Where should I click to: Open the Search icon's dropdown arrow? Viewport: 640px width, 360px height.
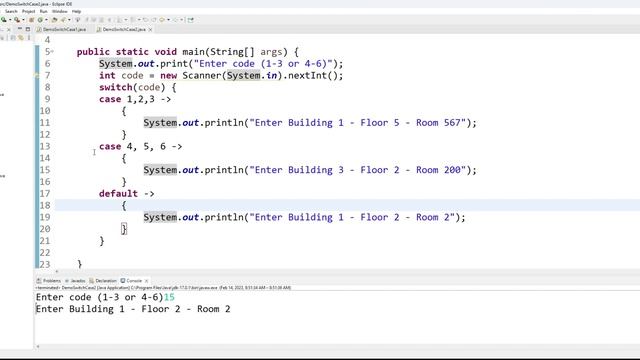(69, 20)
